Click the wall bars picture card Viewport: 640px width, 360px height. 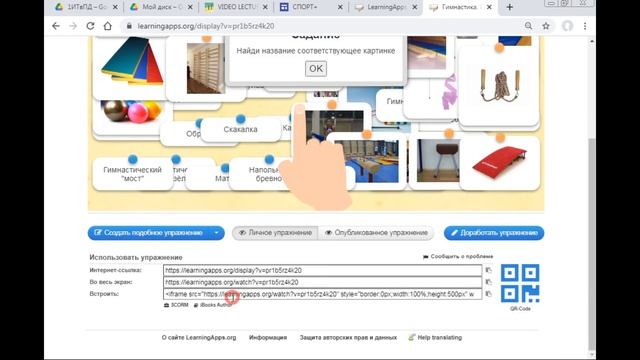pyautogui.click(x=206, y=68)
